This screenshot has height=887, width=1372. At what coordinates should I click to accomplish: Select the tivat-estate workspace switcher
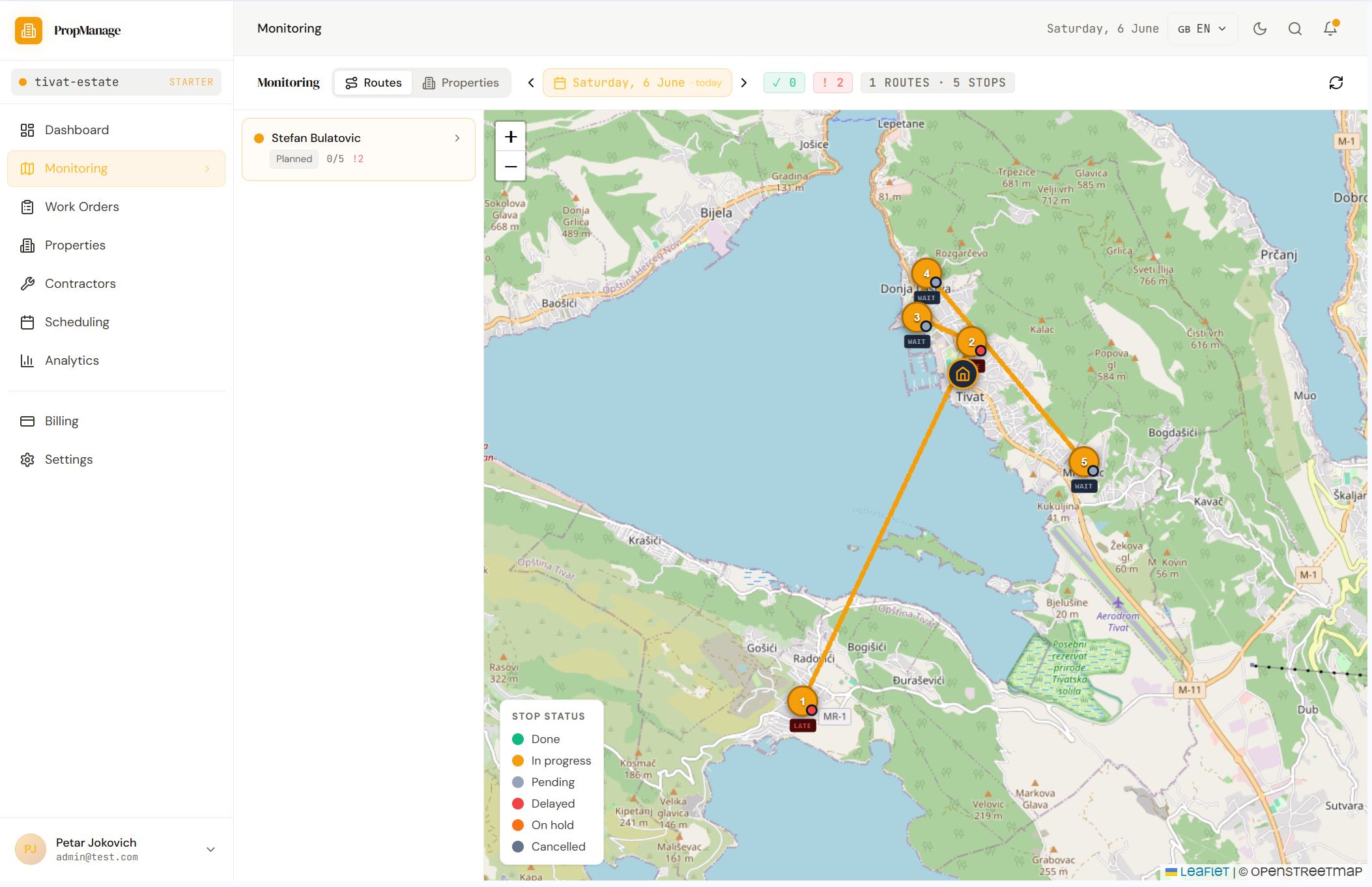[x=116, y=82]
